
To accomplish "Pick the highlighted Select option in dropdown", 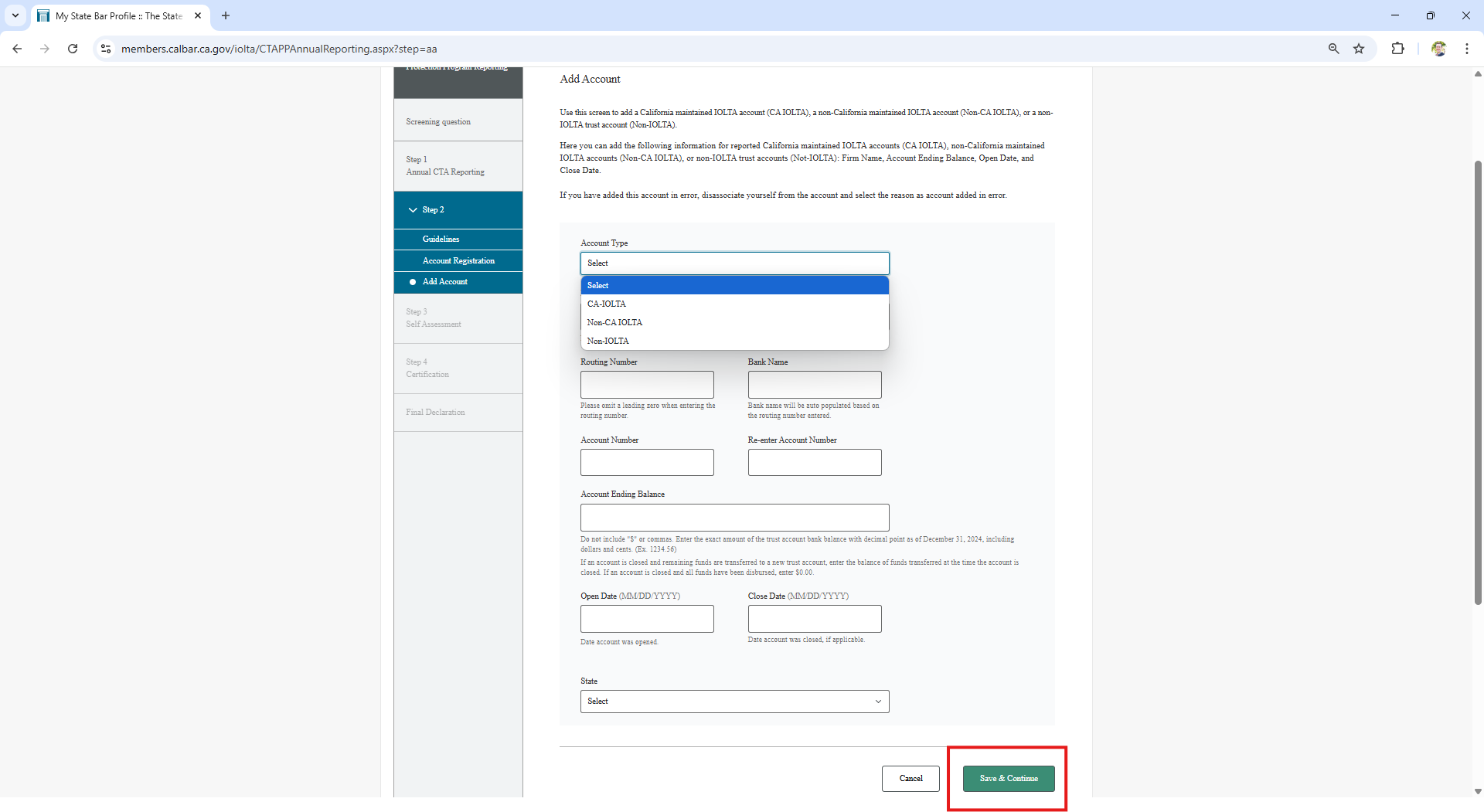I will 734,285.
